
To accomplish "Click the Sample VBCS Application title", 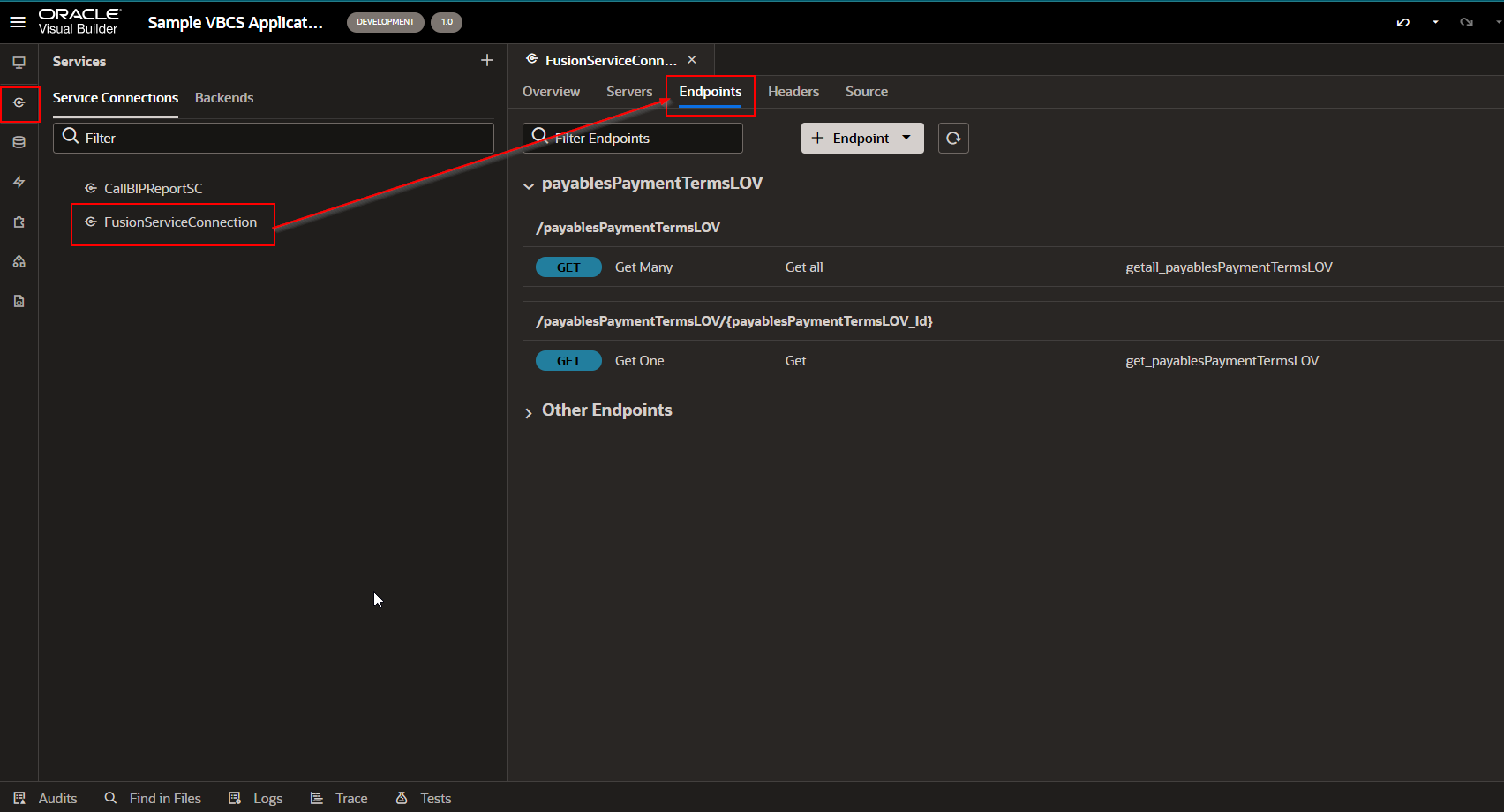I will (x=235, y=22).
